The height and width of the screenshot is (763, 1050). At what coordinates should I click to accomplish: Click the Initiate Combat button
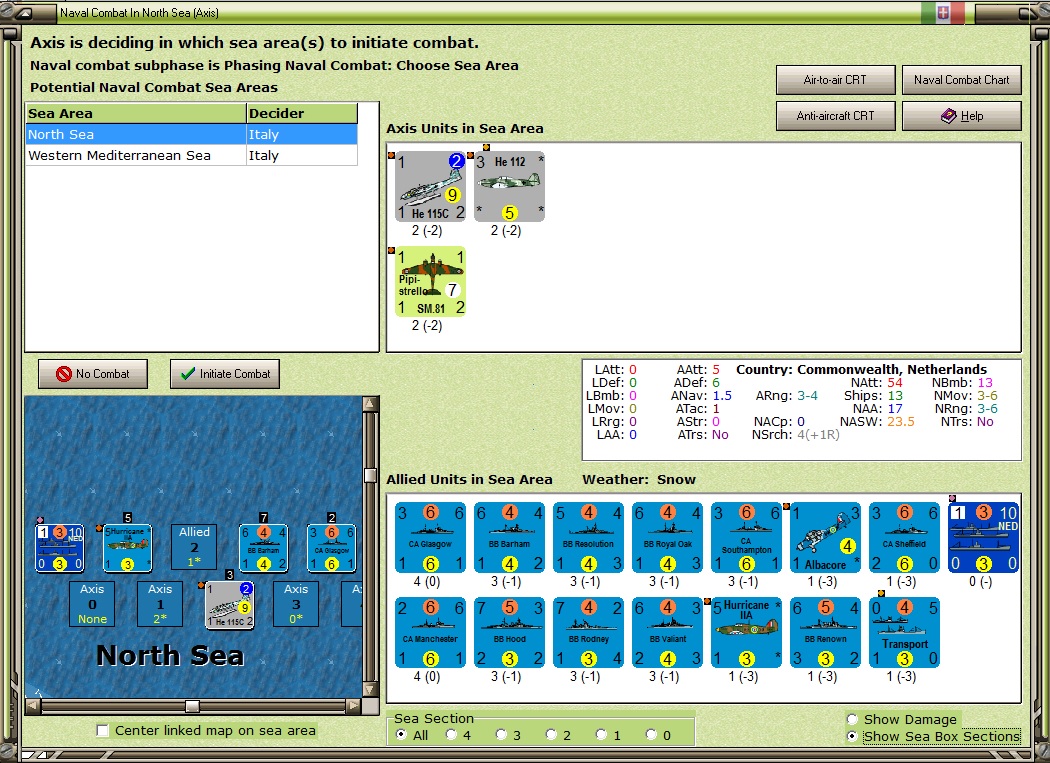pyautogui.click(x=224, y=374)
